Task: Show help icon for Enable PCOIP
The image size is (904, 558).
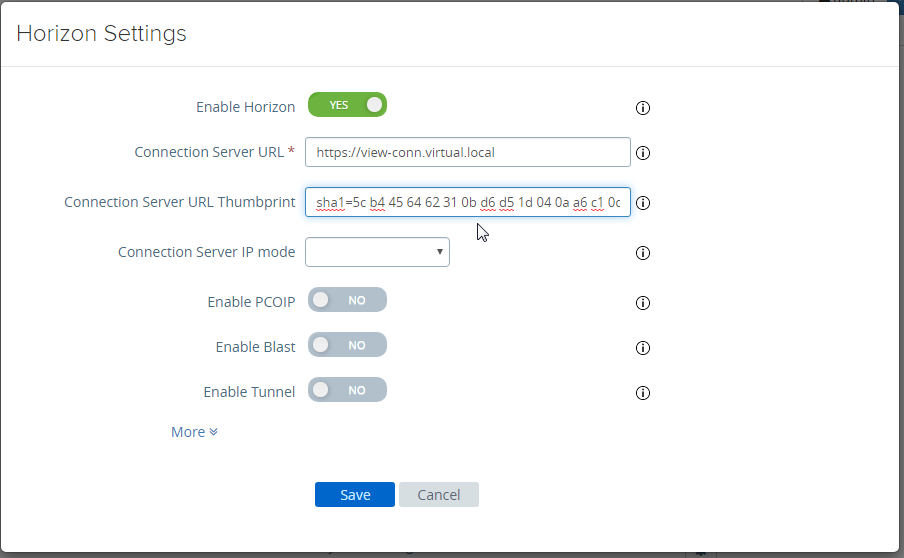Action: click(642, 303)
